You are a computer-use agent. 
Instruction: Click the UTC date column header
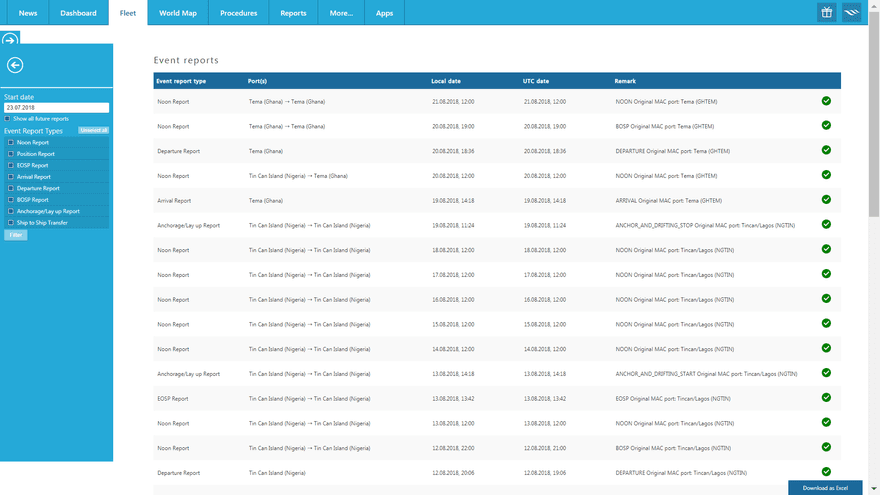click(536, 81)
